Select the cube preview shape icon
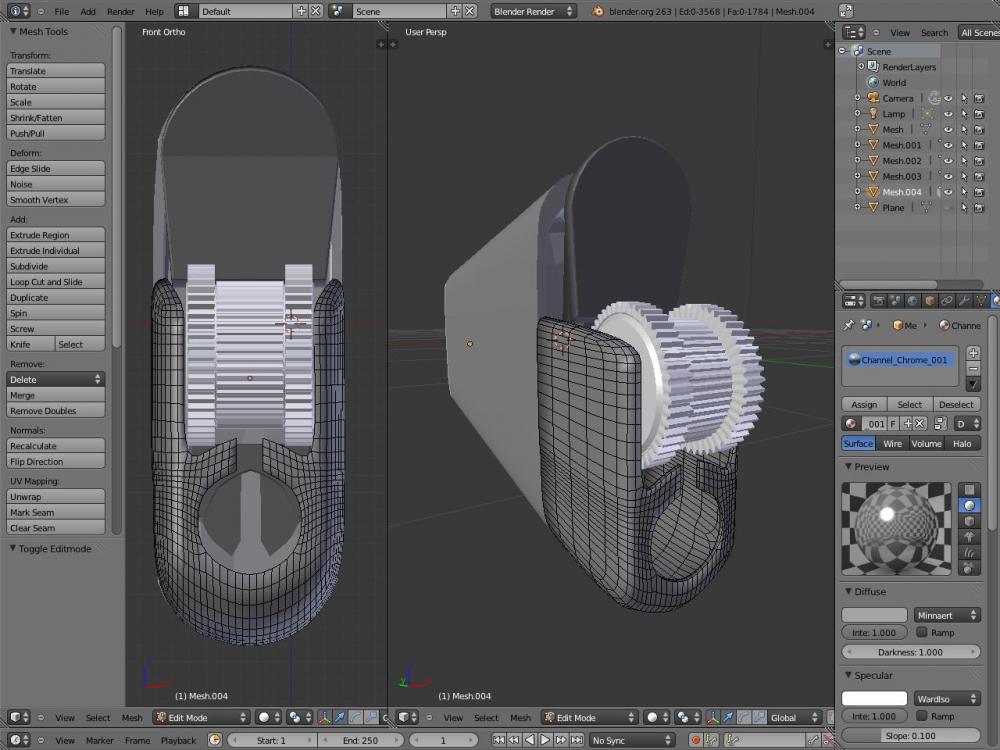Viewport: 1000px width, 750px height. click(x=969, y=521)
